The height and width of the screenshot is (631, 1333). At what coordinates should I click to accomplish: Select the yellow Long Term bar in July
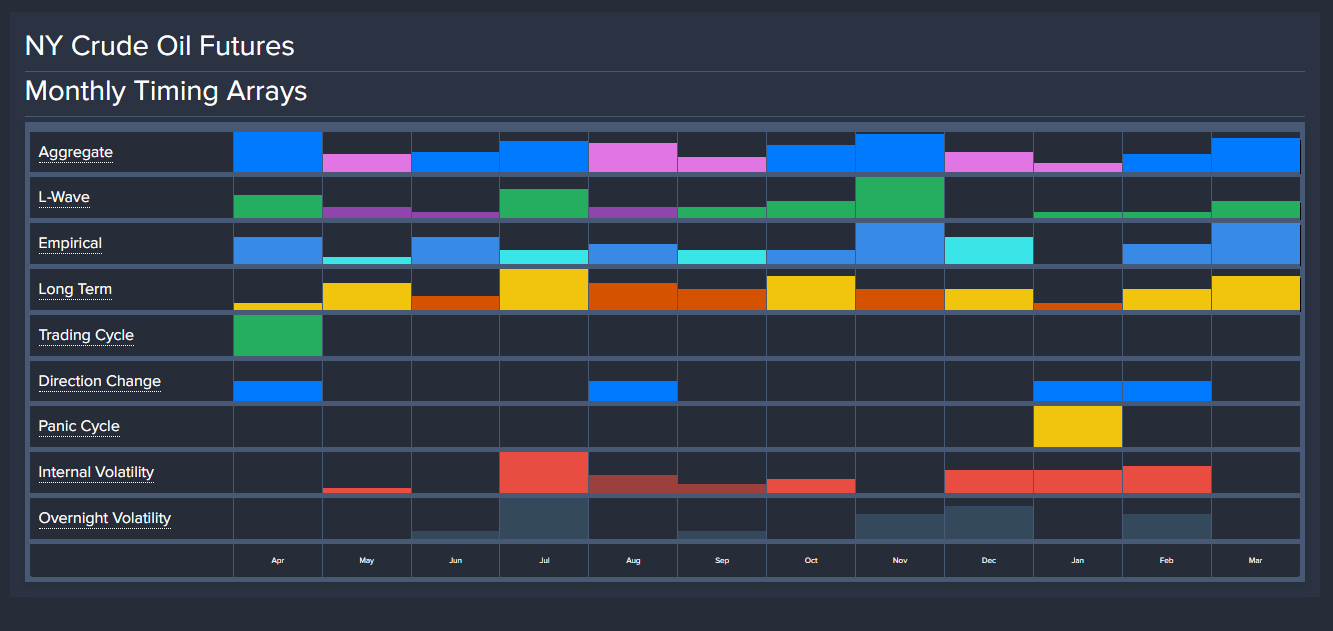tap(544, 290)
